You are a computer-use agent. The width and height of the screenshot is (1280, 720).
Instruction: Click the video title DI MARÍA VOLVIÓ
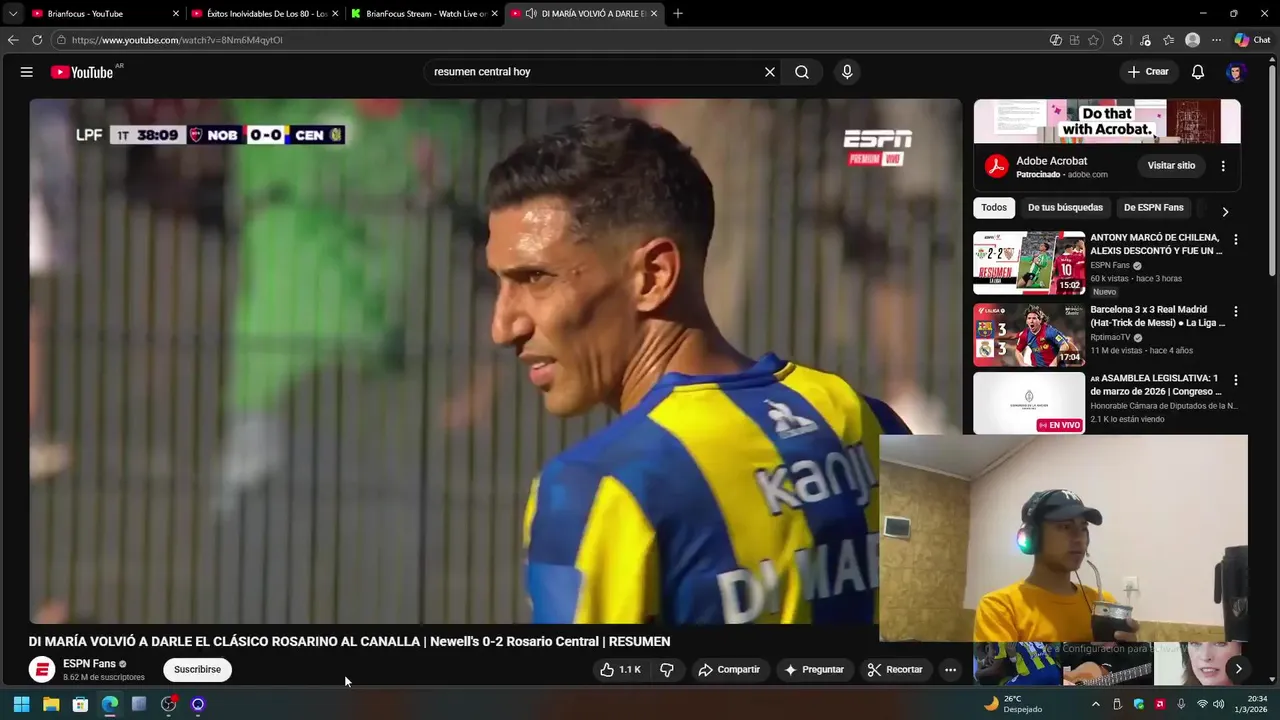349,642
